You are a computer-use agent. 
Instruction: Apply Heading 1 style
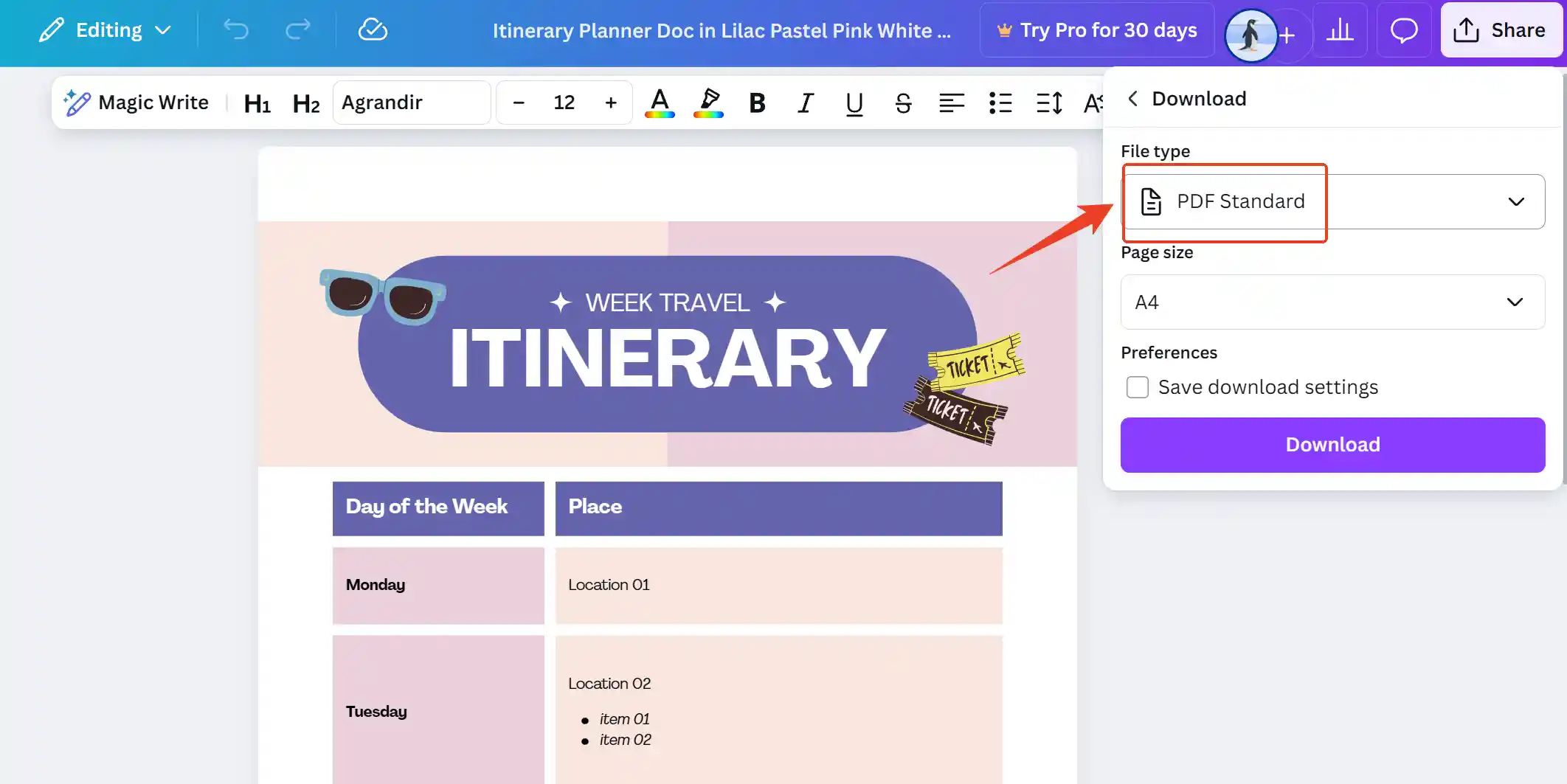pyautogui.click(x=257, y=103)
